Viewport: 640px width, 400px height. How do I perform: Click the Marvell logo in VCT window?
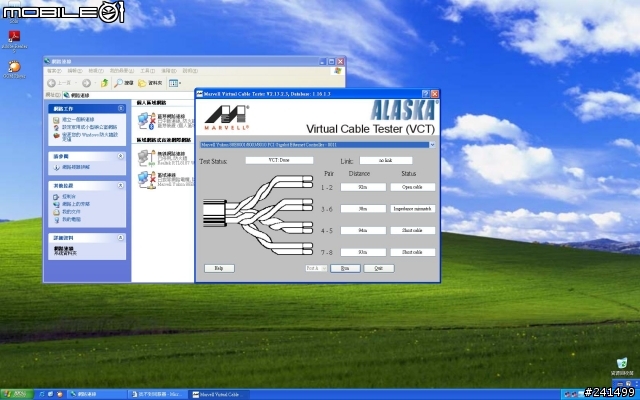(x=227, y=118)
